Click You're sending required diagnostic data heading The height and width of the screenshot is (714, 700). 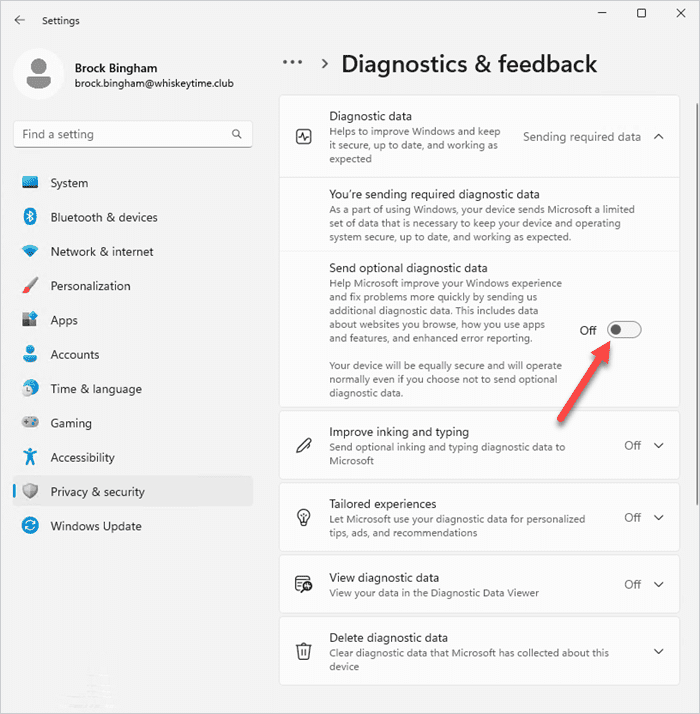434,194
